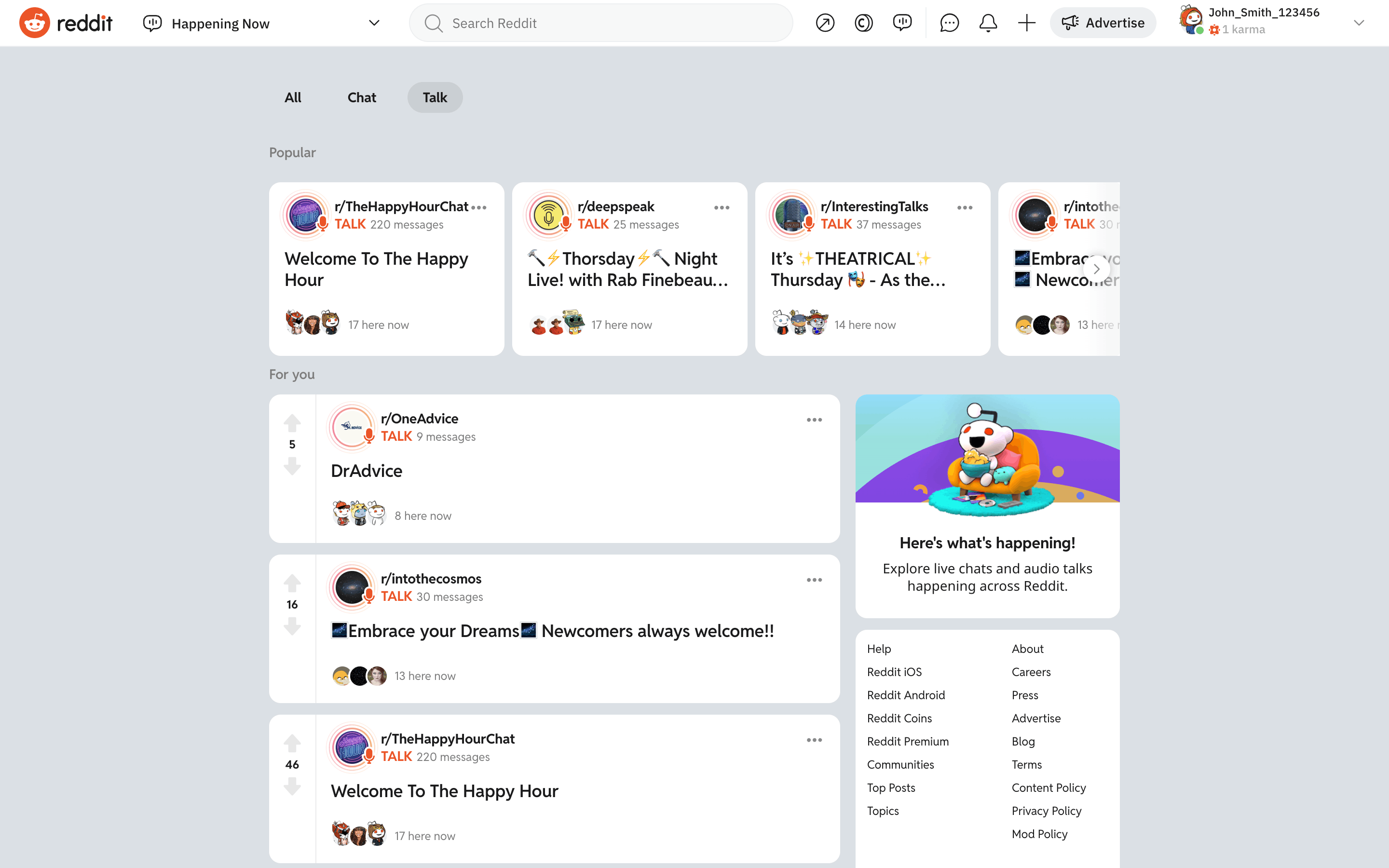Open more options for r/deepspeak card

[722, 208]
